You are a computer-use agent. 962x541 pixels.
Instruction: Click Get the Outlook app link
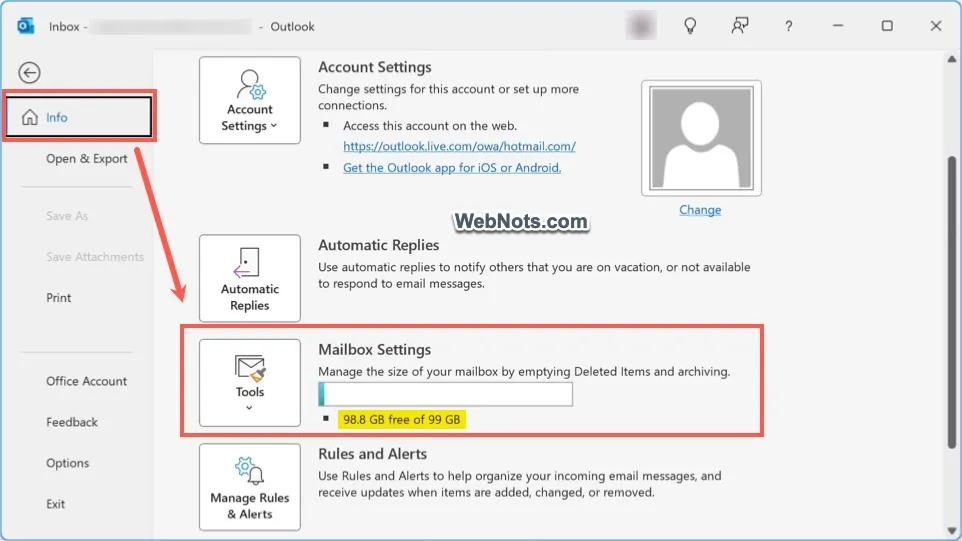[452, 168]
